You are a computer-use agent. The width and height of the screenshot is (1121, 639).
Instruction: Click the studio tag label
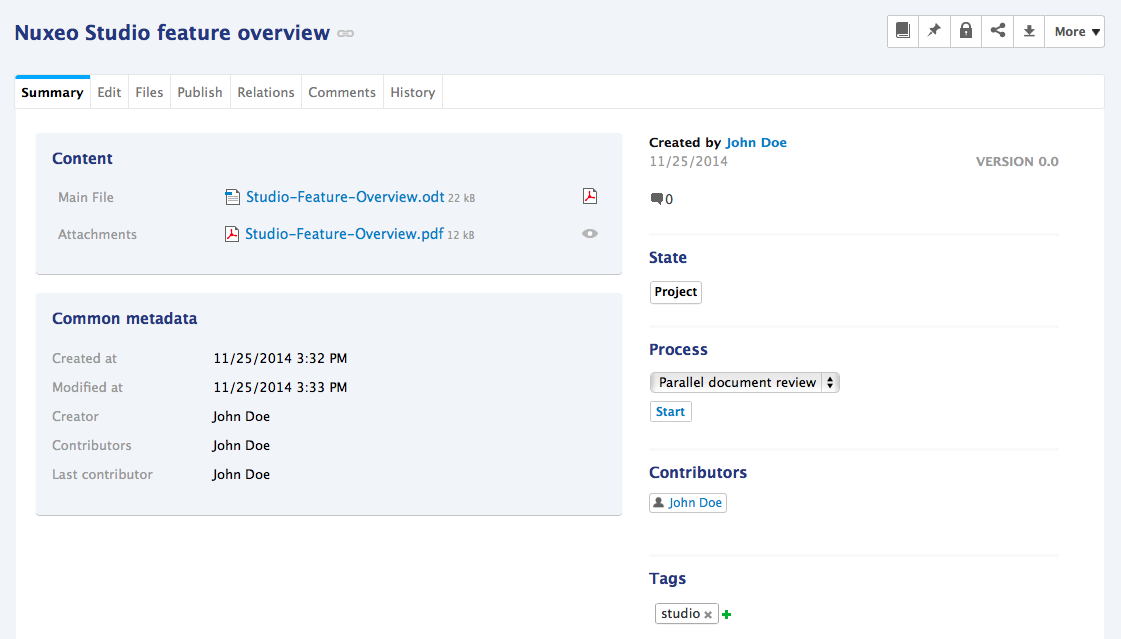pos(681,613)
